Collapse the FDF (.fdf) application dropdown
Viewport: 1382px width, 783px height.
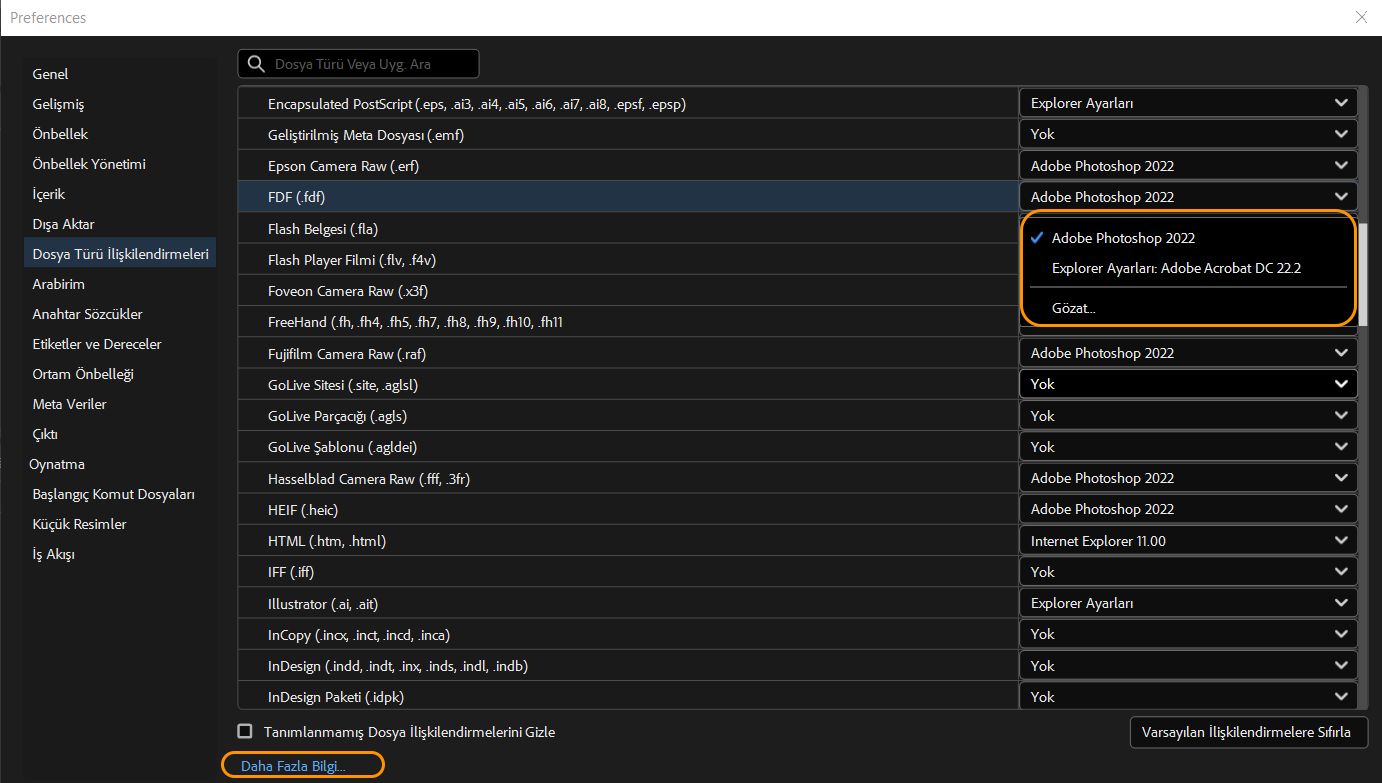[1189, 197]
